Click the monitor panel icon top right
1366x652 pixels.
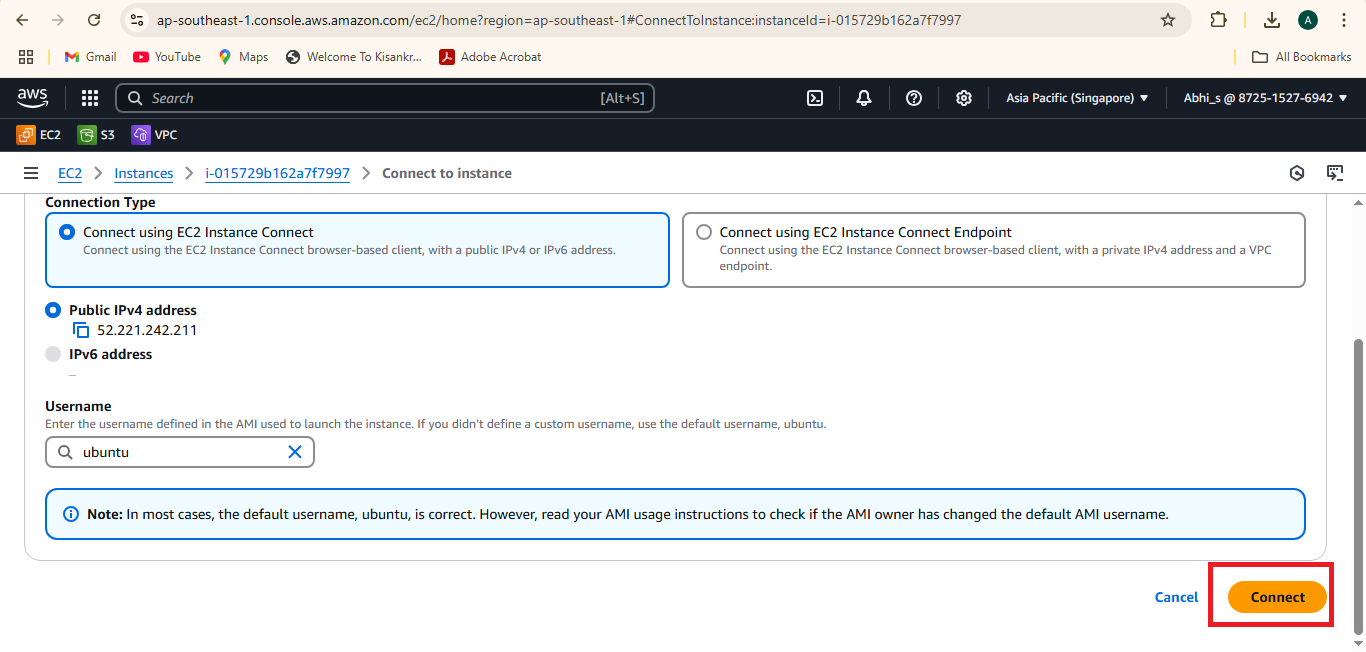[x=1335, y=173]
